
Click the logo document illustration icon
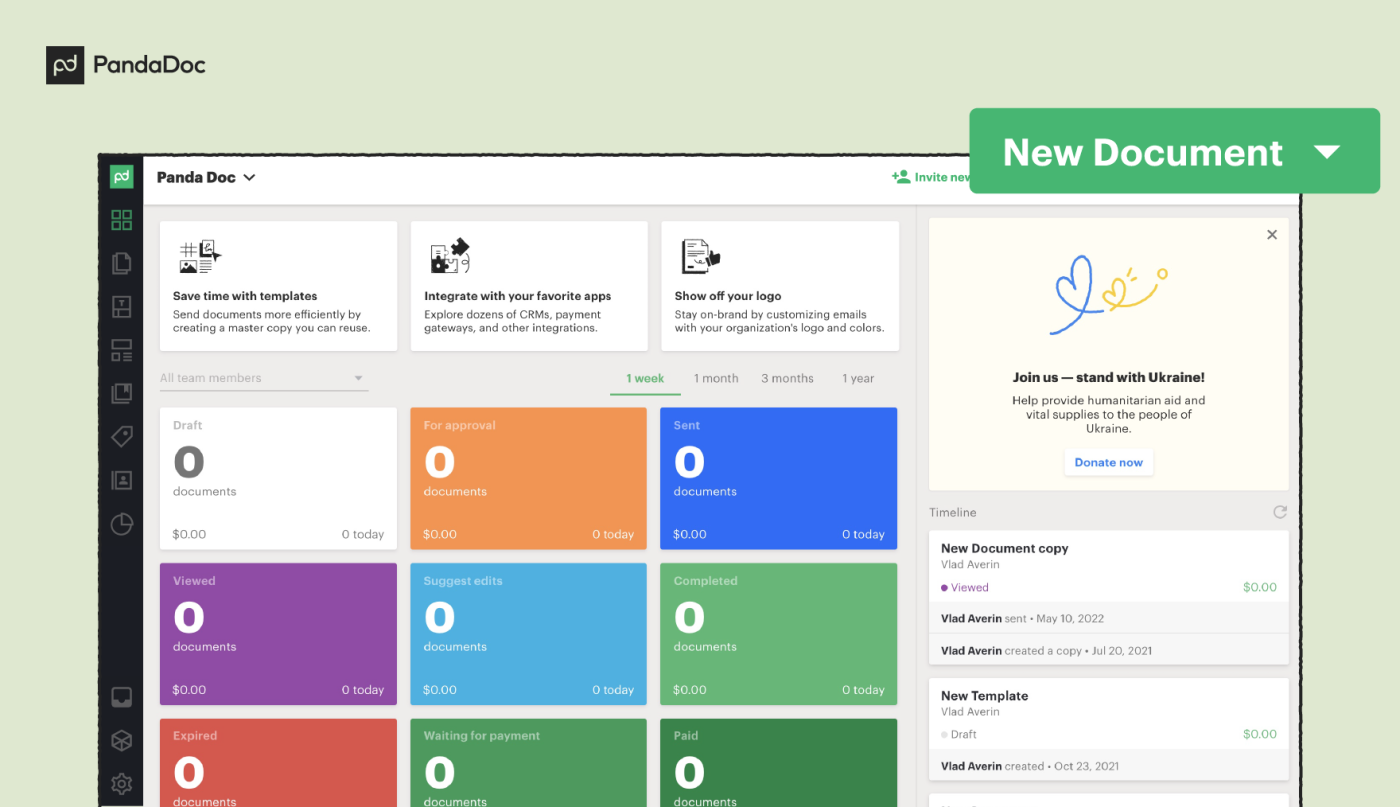pos(700,256)
